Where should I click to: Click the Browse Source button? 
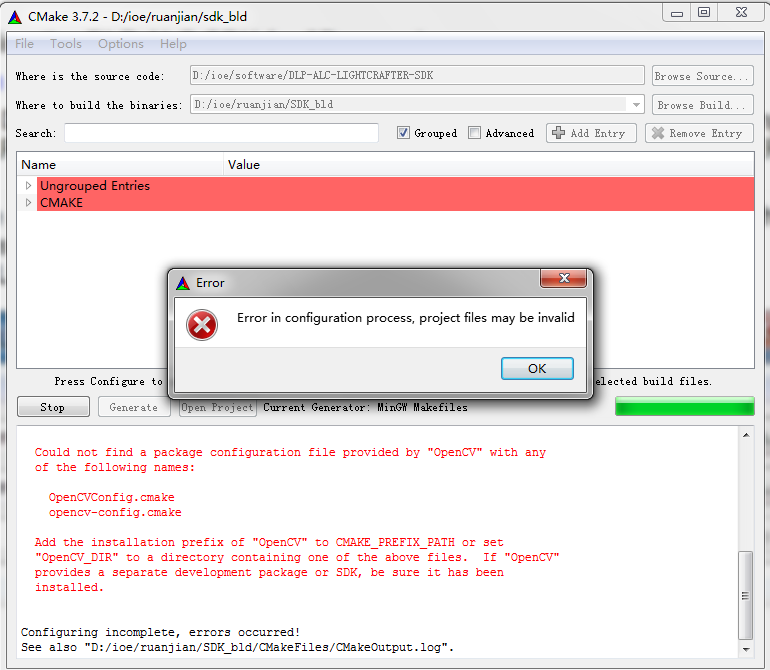click(702, 76)
